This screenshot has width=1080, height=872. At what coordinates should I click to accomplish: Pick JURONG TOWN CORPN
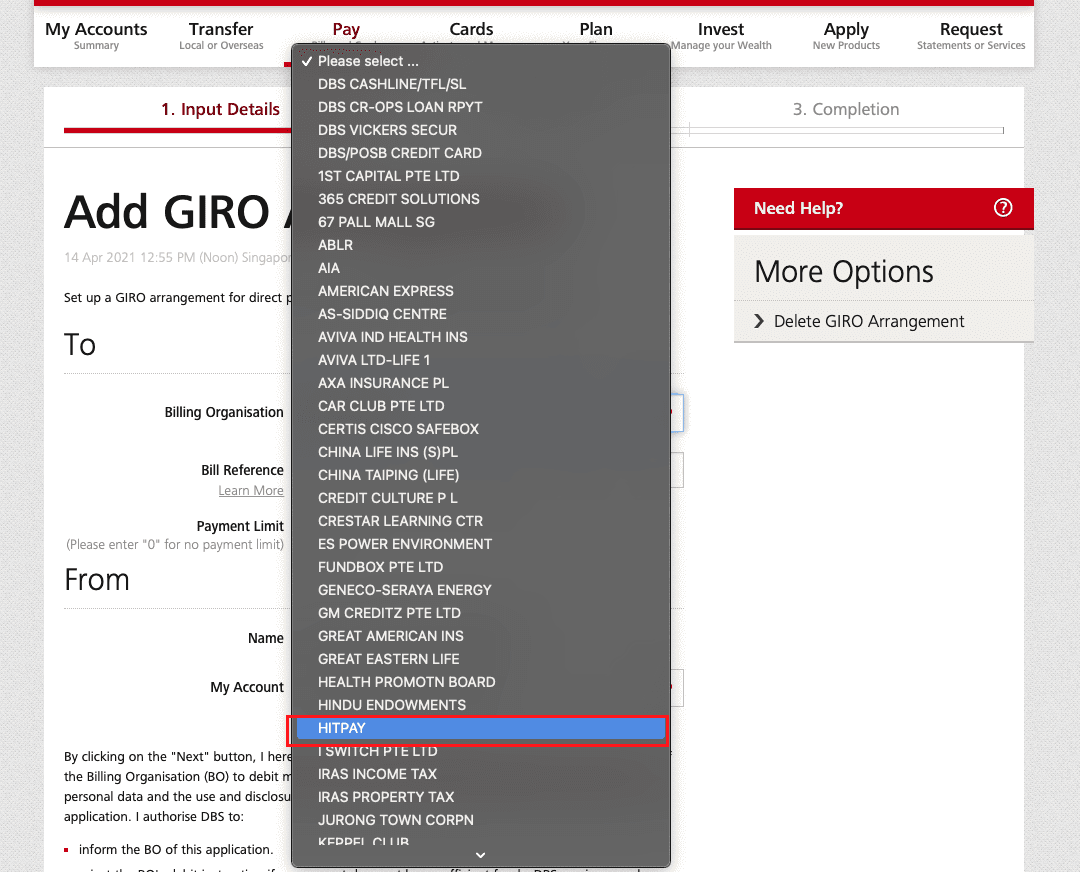481,820
